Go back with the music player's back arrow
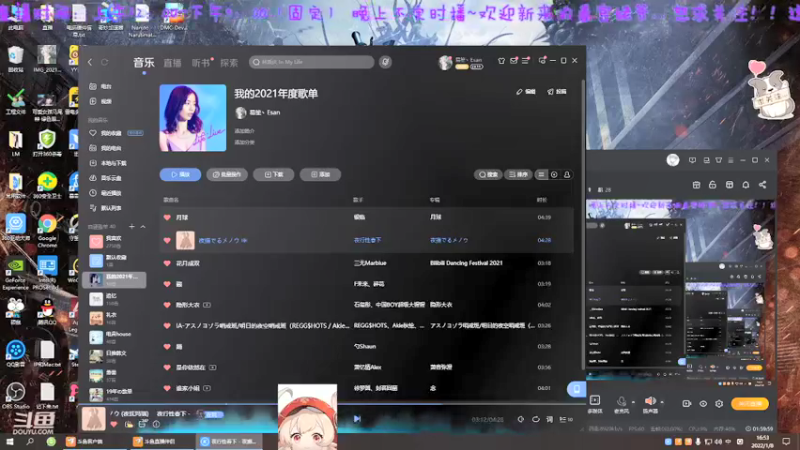Image resolution: width=800 pixels, height=450 pixels. coord(90,62)
